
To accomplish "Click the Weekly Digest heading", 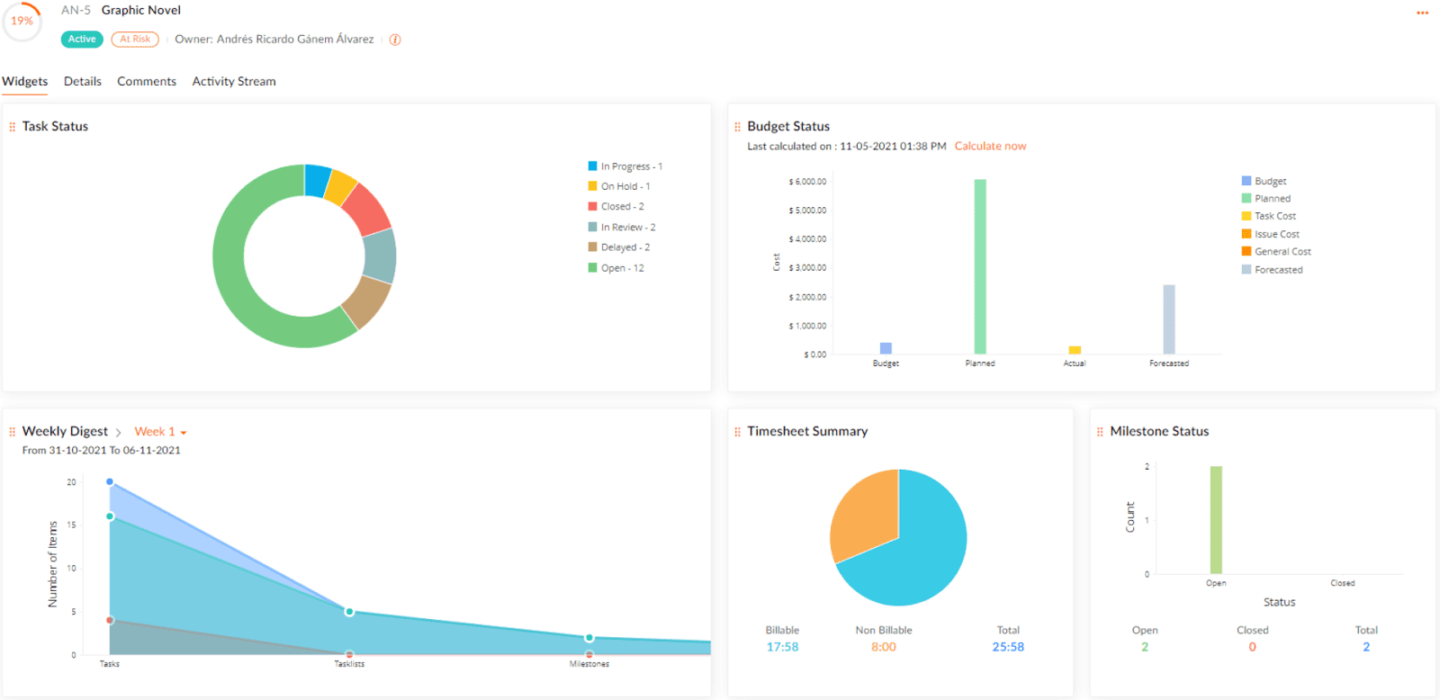I will (x=65, y=432).
